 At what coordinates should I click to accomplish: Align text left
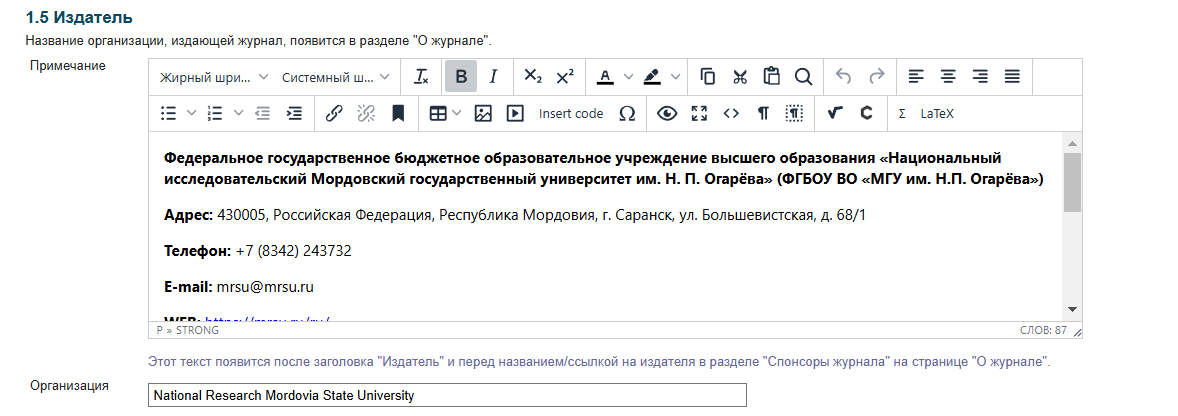pos(915,77)
